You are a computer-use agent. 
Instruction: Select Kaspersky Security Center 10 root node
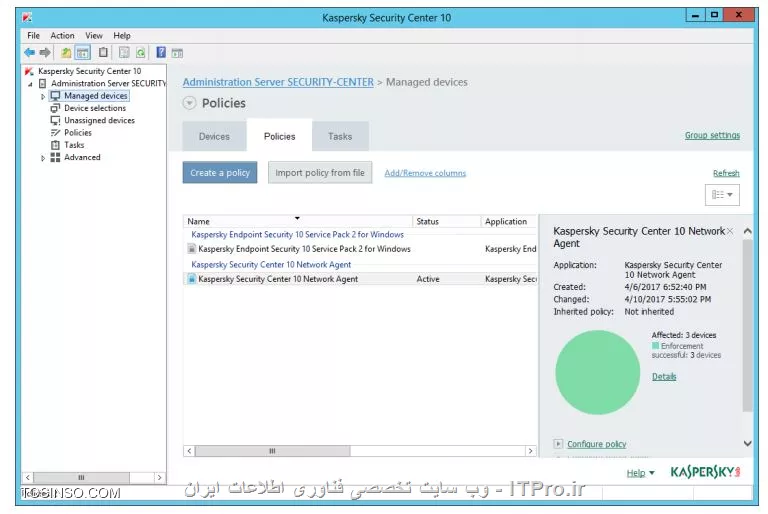[90, 71]
